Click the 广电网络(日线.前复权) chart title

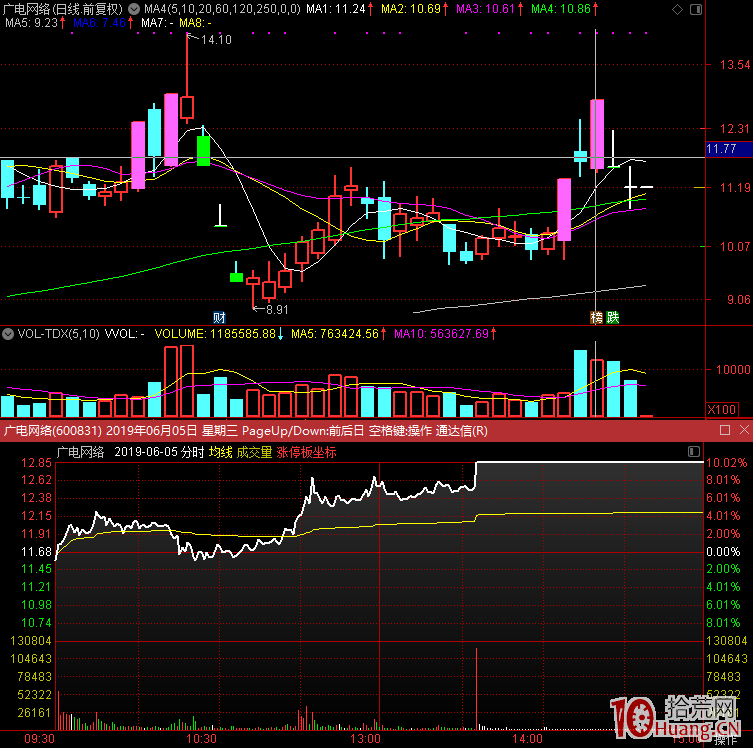(63, 9)
